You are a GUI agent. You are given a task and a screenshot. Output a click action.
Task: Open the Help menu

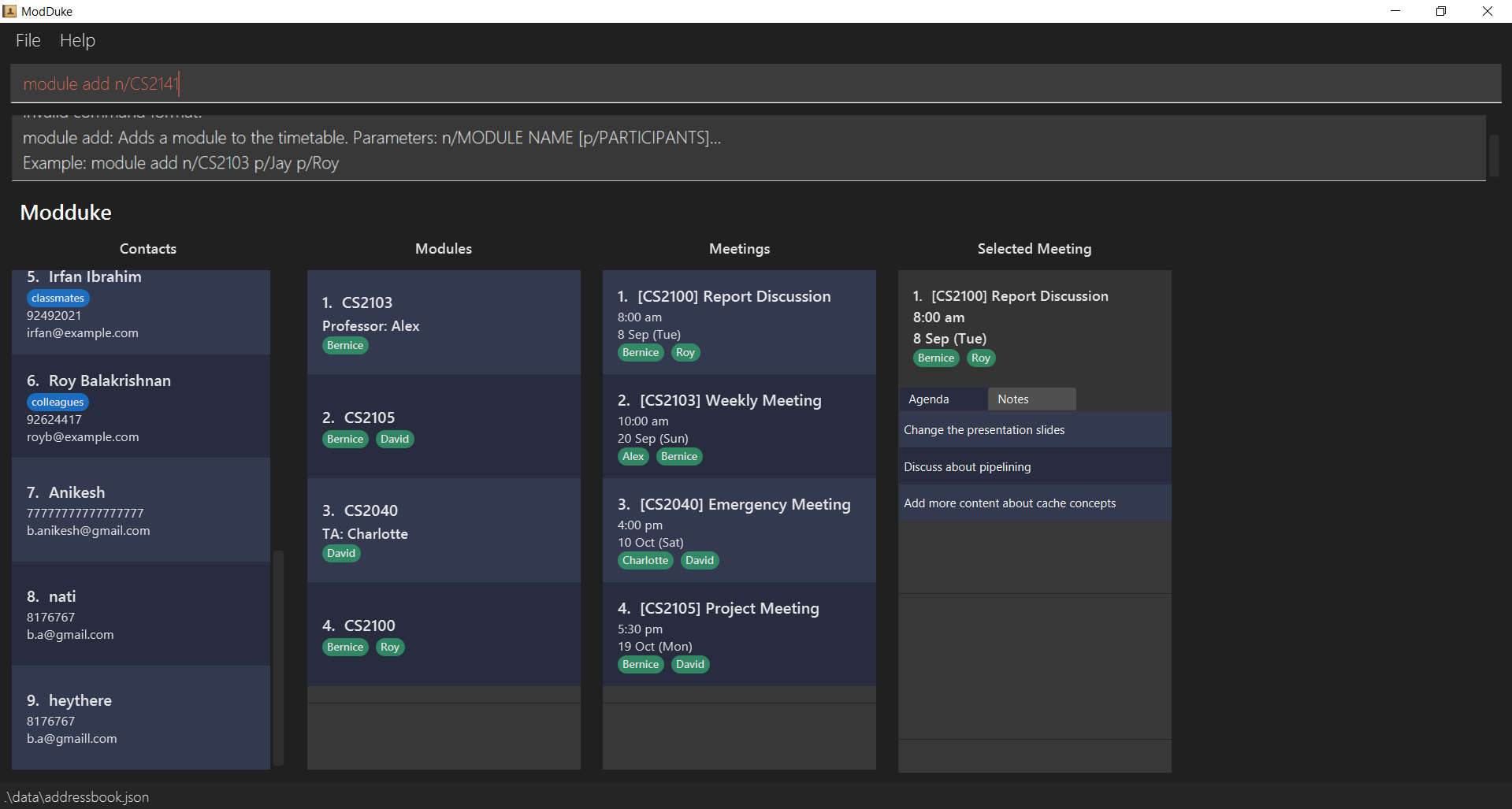tap(77, 40)
